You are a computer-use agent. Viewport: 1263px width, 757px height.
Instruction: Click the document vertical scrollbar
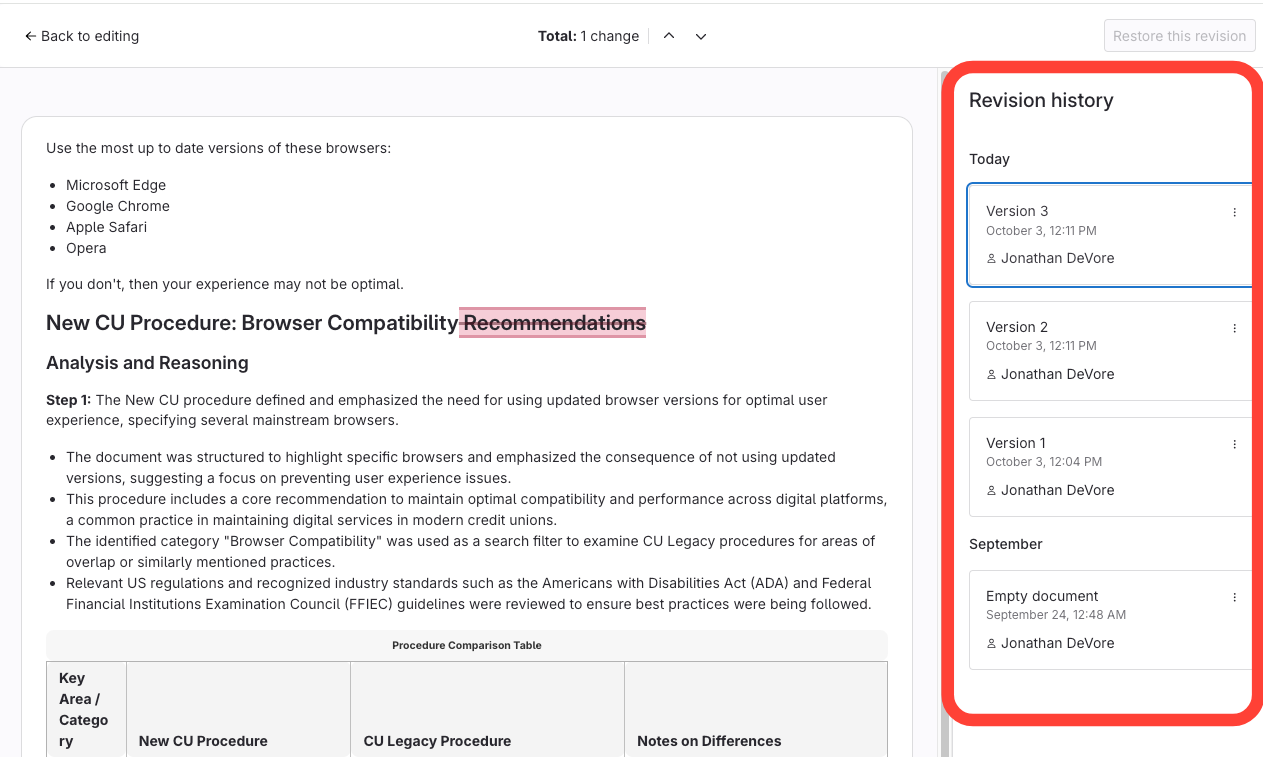point(944,400)
